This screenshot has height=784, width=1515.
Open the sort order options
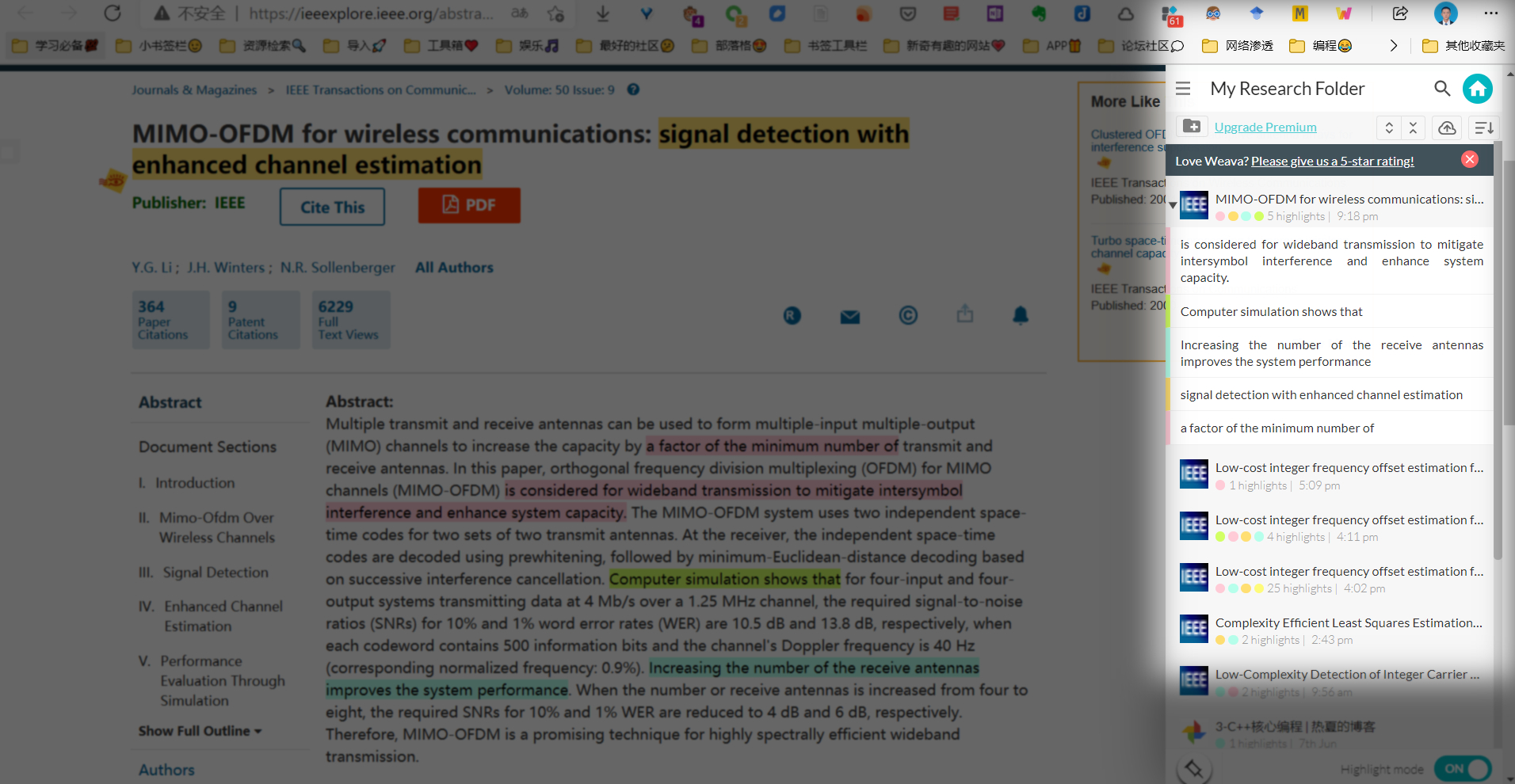click(1484, 127)
